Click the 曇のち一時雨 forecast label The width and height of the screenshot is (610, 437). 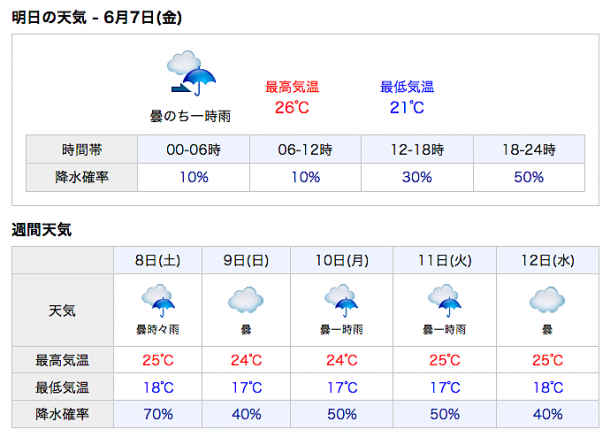190,116
